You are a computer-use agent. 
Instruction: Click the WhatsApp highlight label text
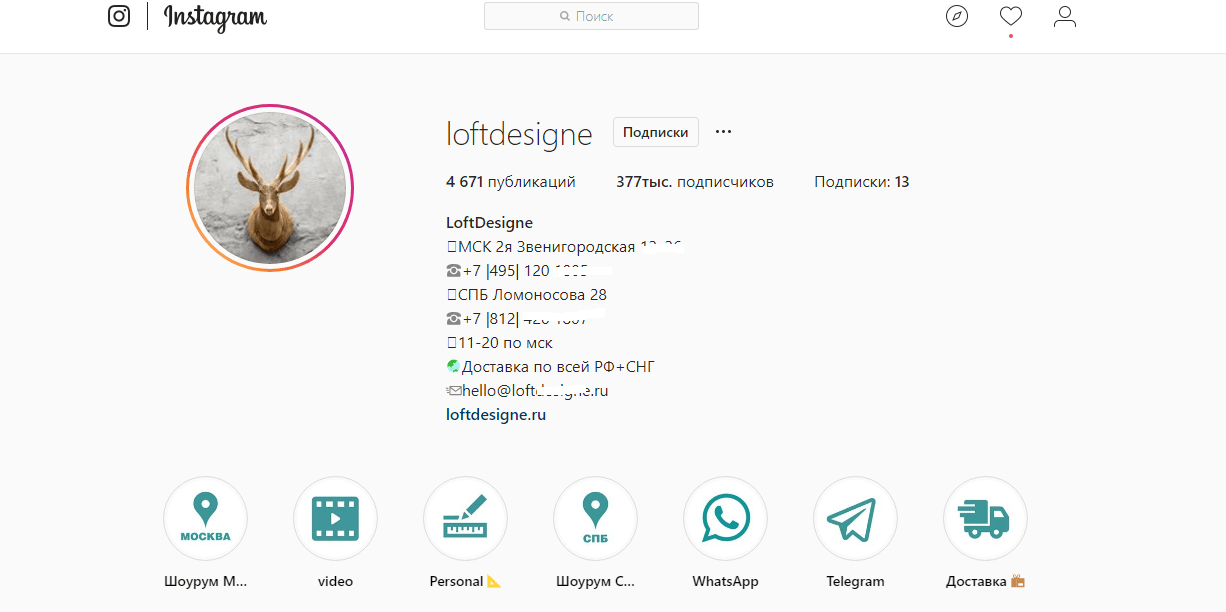click(x=725, y=581)
